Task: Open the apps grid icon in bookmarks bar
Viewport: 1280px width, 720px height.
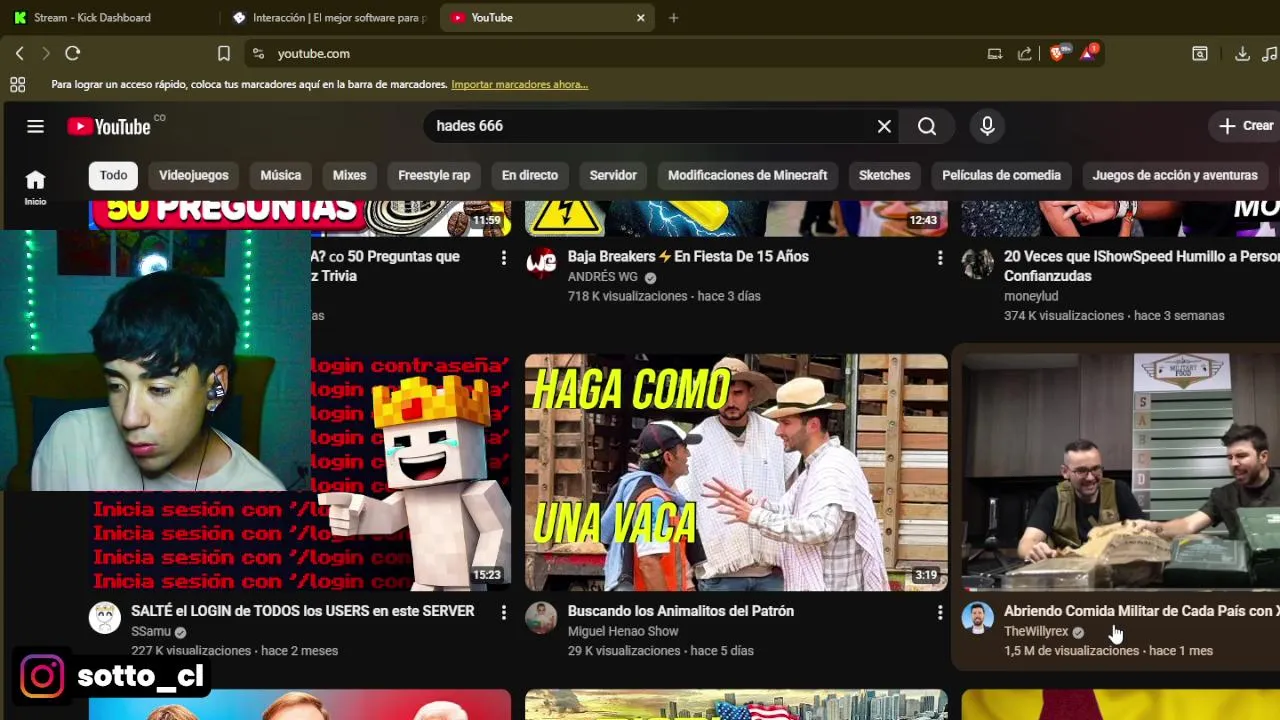Action: click(17, 85)
